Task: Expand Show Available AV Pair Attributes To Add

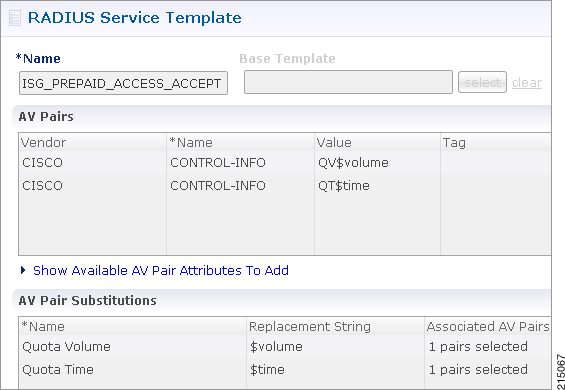Action: [x=155, y=270]
